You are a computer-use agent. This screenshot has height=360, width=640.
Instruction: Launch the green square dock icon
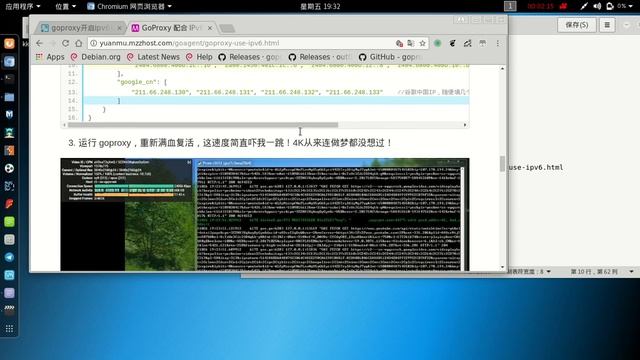tap(9, 222)
